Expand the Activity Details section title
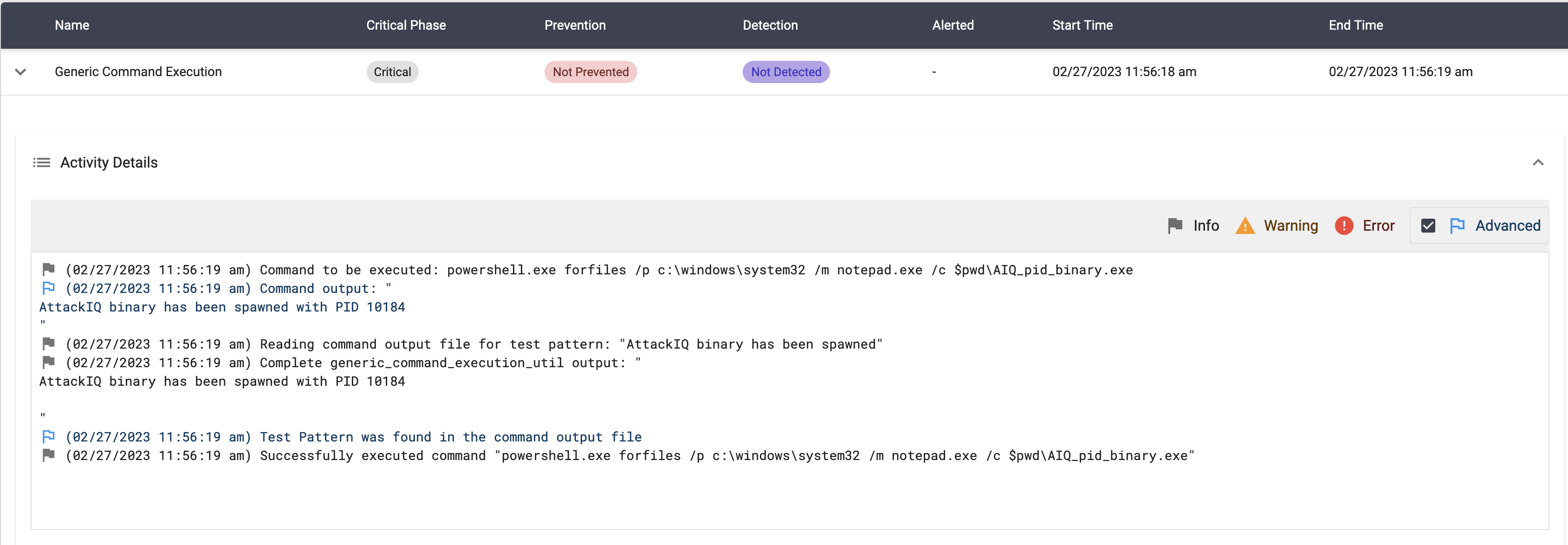Viewport: 1568px width, 545px height. pos(109,162)
